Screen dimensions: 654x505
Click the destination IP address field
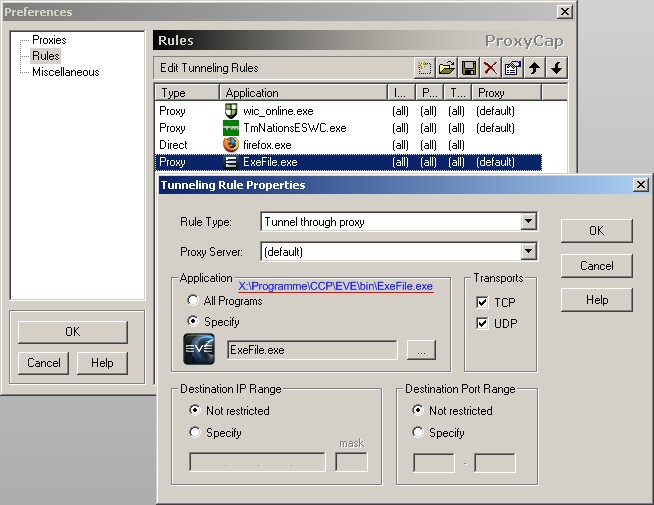click(257, 462)
